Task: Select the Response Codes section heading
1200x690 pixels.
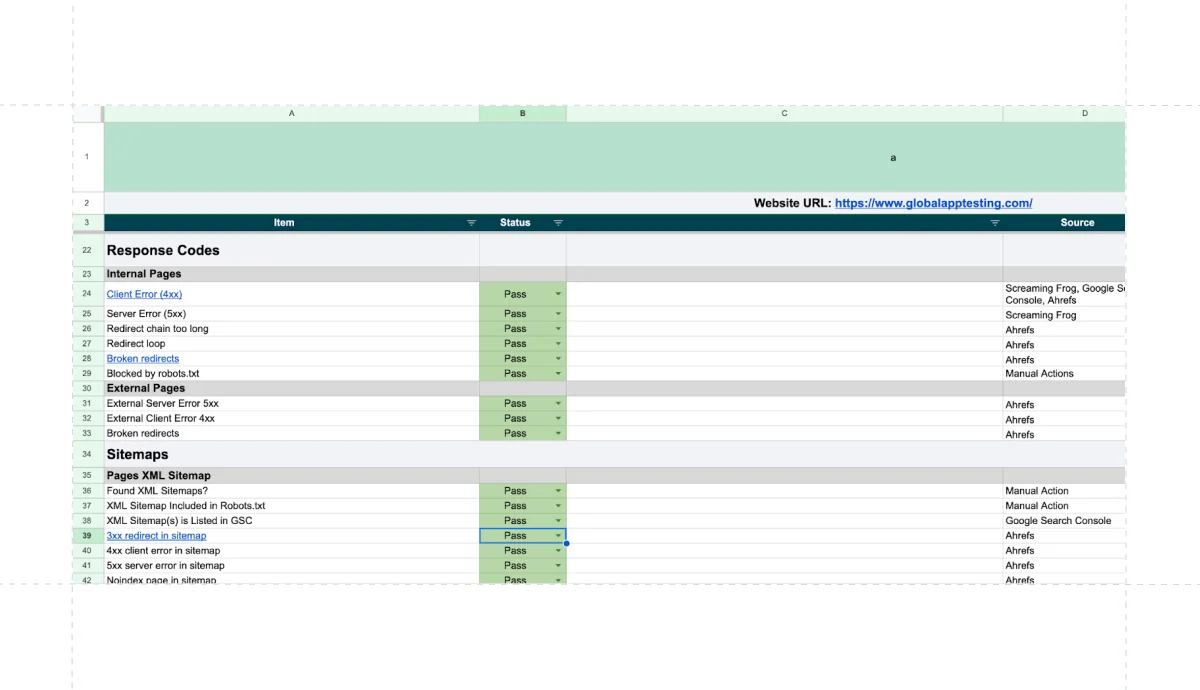Action: tap(292, 250)
